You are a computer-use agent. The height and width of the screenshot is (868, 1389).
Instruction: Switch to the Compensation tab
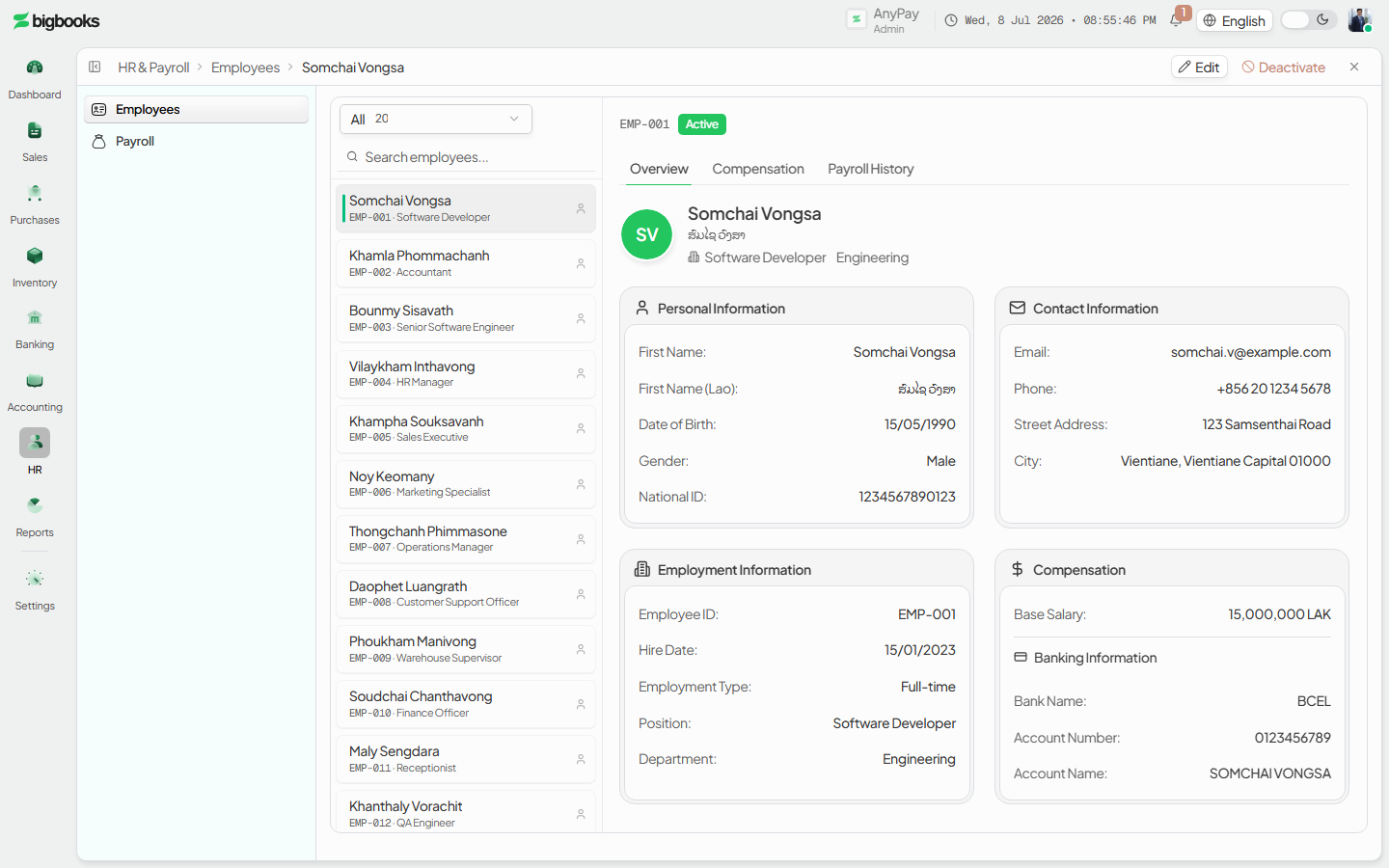[x=758, y=169]
